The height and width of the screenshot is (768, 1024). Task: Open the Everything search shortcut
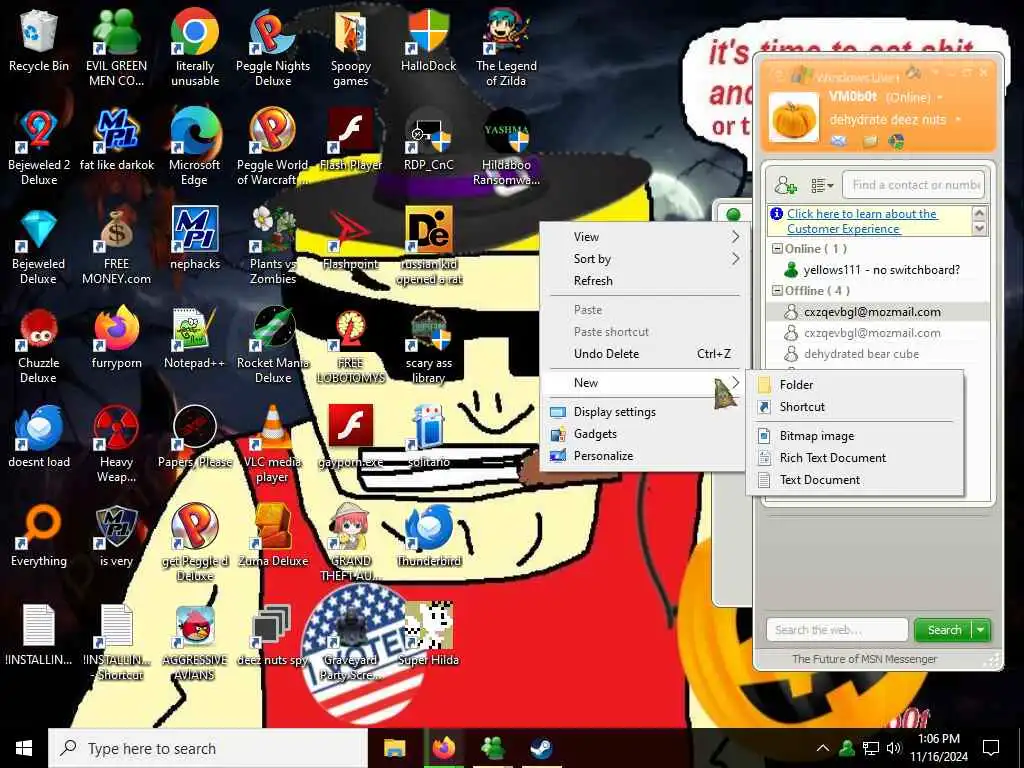pos(39,536)
